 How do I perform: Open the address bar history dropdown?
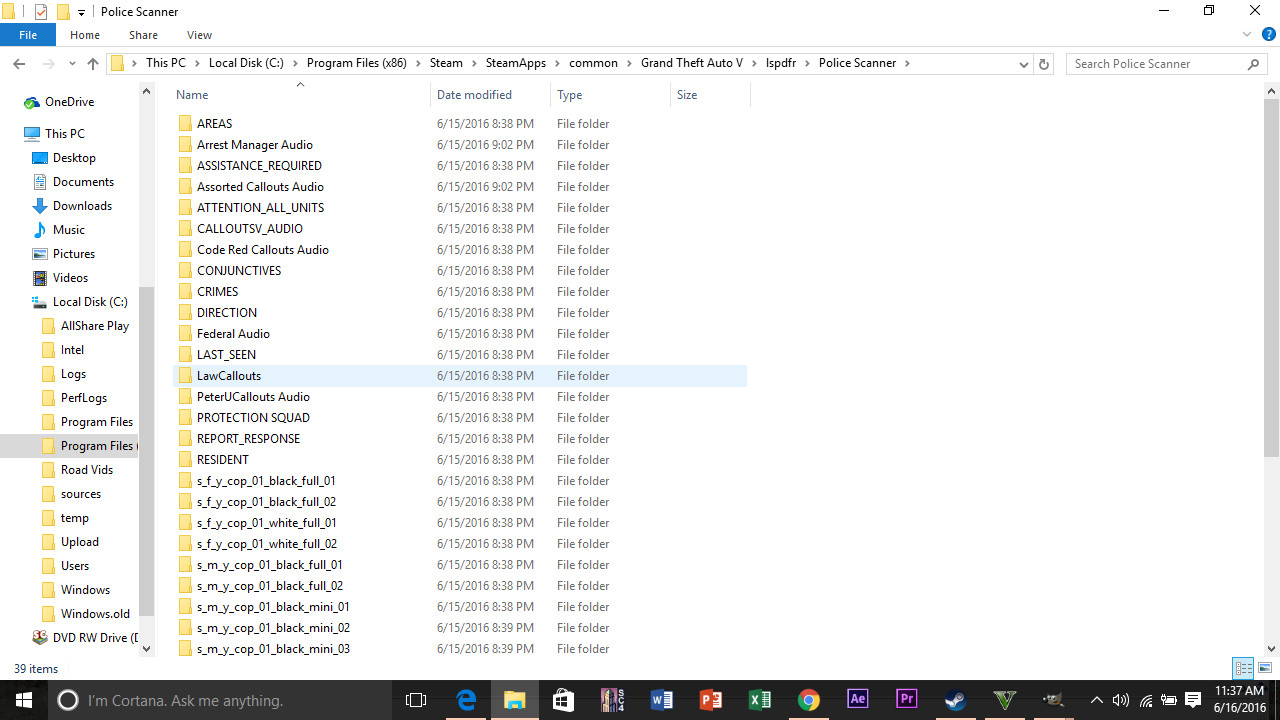[1023, 63]
